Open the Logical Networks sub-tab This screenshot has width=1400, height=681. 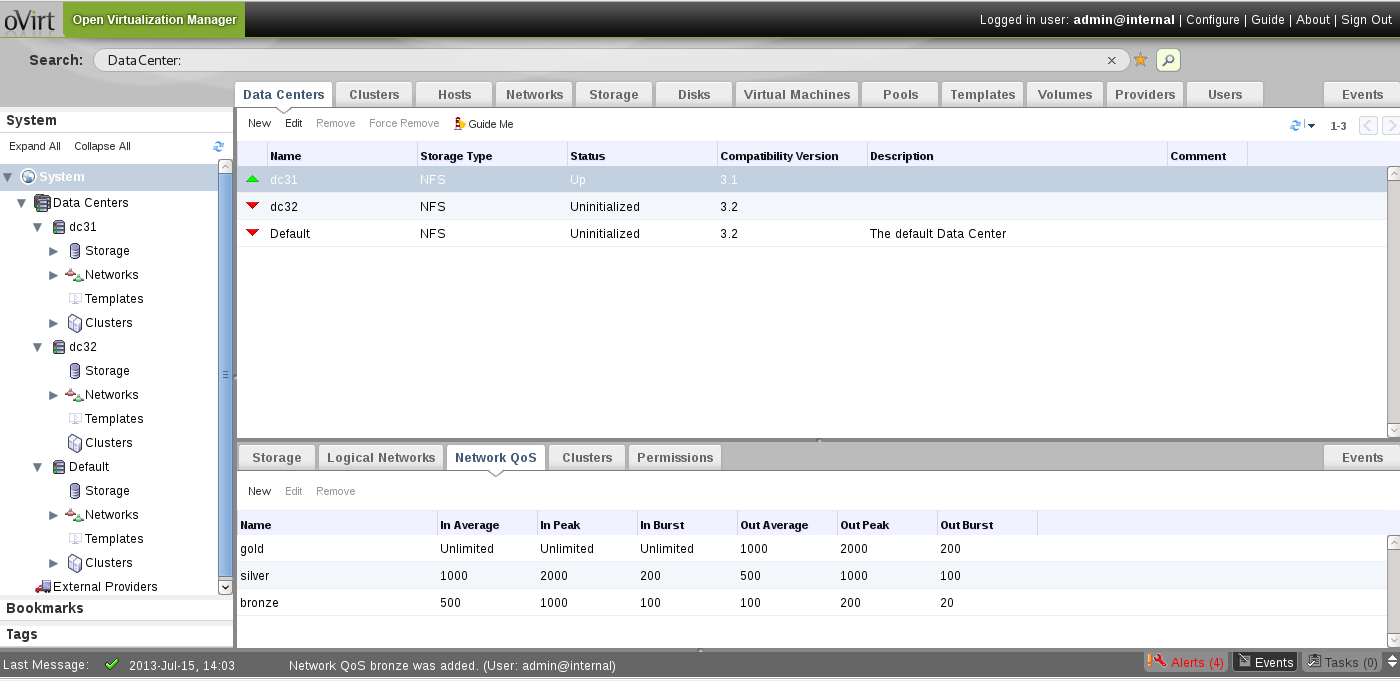381,457
